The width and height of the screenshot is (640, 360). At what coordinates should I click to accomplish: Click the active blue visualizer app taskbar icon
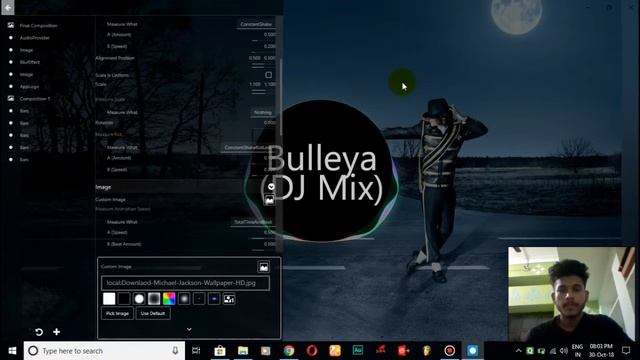(x=472, y=351)
